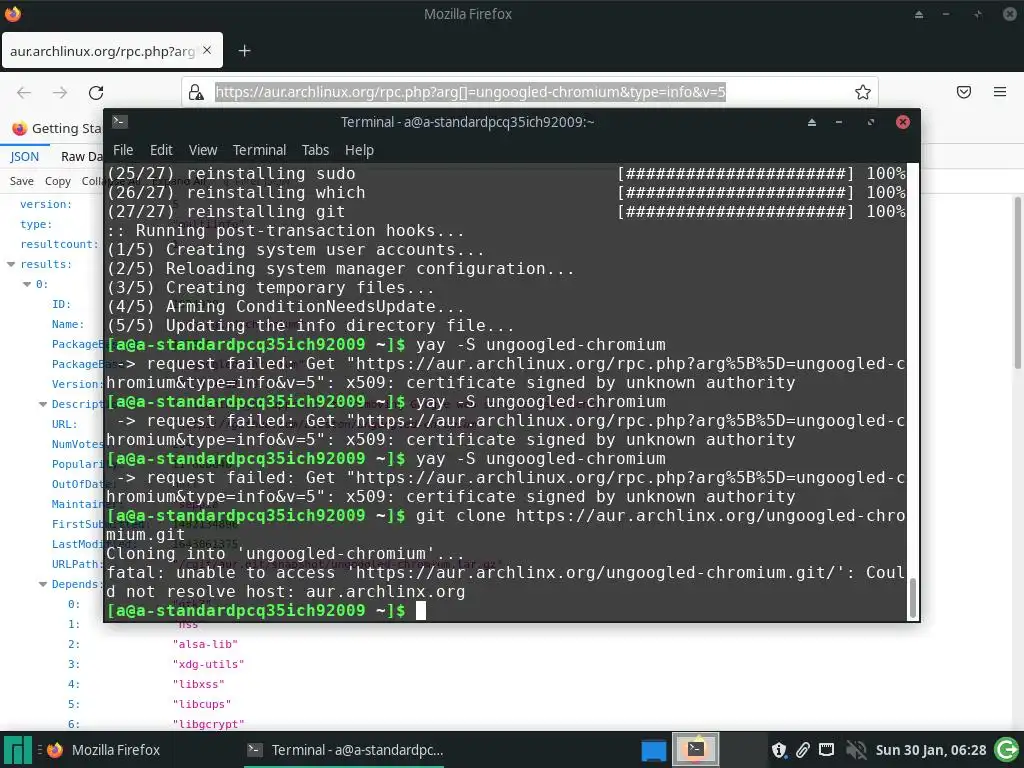Open the accessibility tray icon
The width and height of the screenshot is (1024, 768).
[778, 750]
